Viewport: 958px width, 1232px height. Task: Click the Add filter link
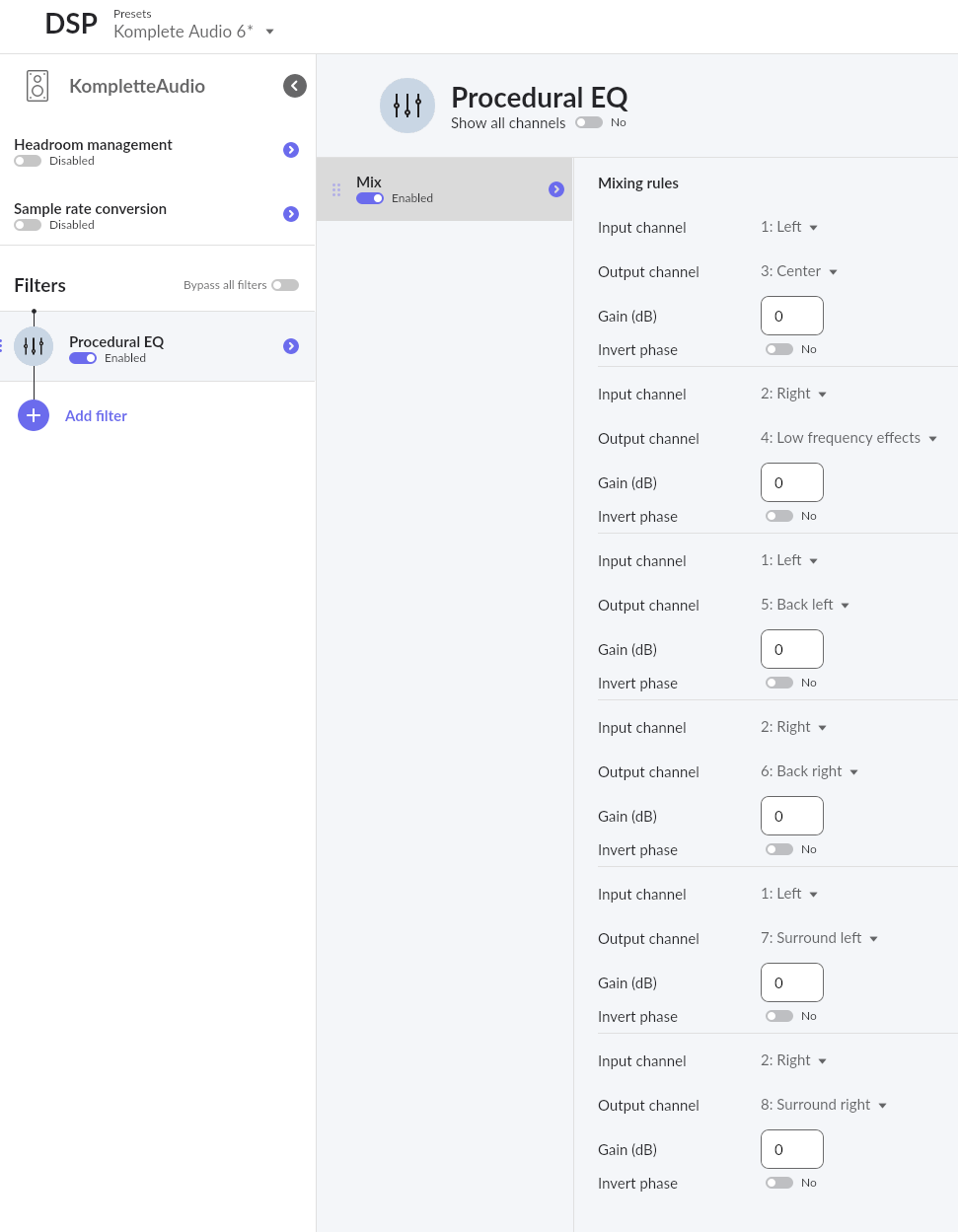96,416
